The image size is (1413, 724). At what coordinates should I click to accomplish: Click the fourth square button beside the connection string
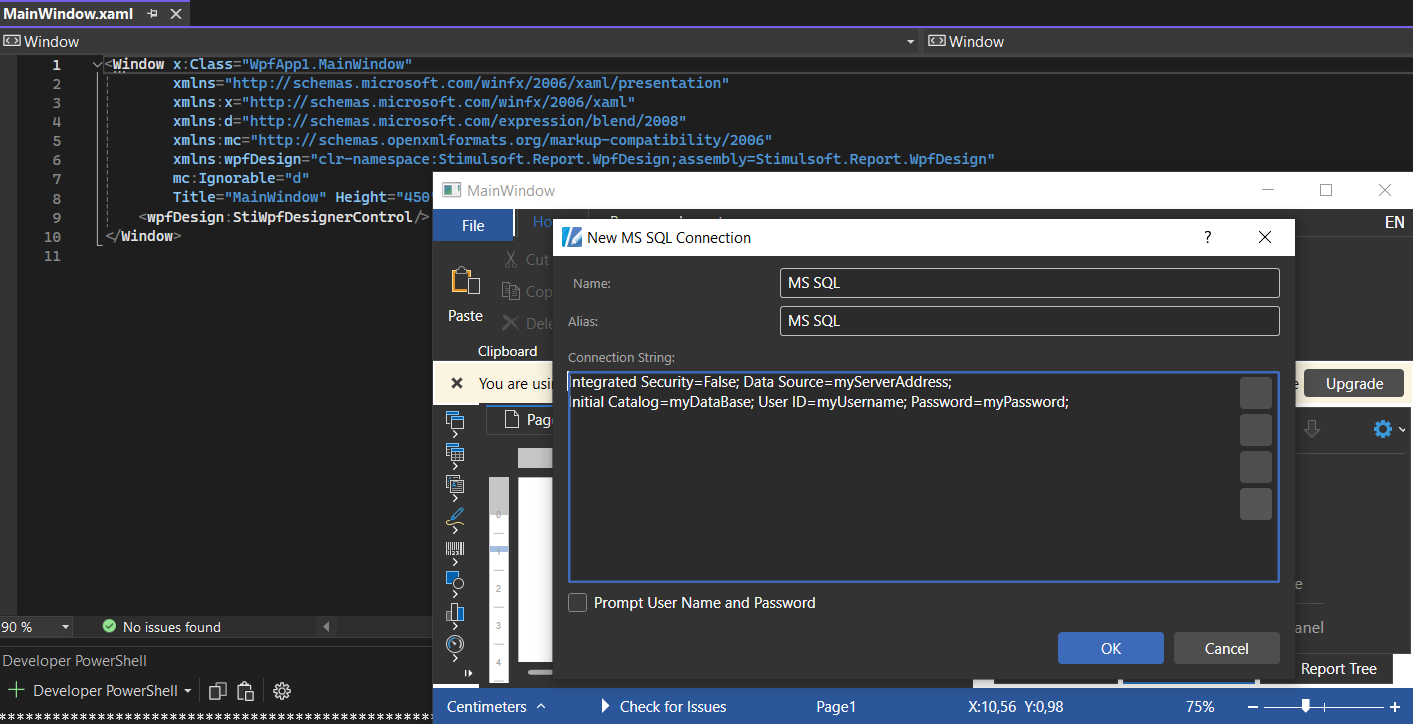pos(1256,504)
